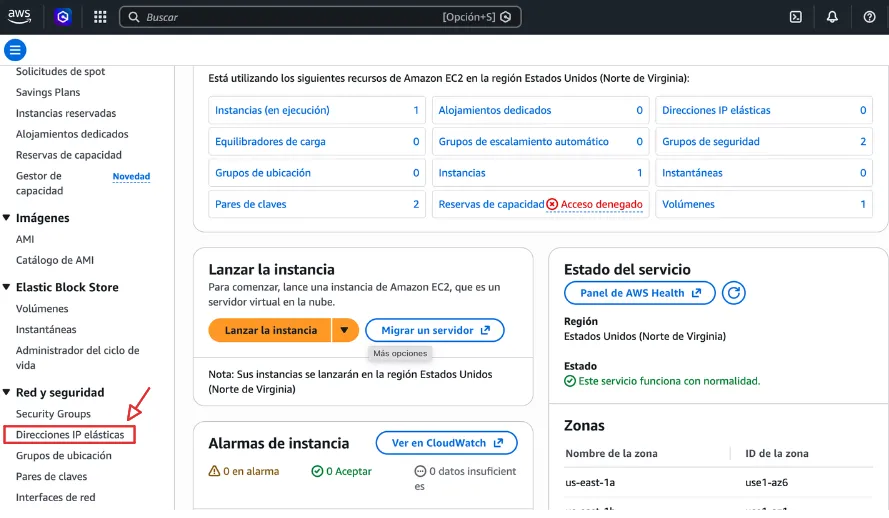This screenshot has height=518, width=889.
Task: Select Direcciones IP elásticas in sidebar
Action: 70,435
